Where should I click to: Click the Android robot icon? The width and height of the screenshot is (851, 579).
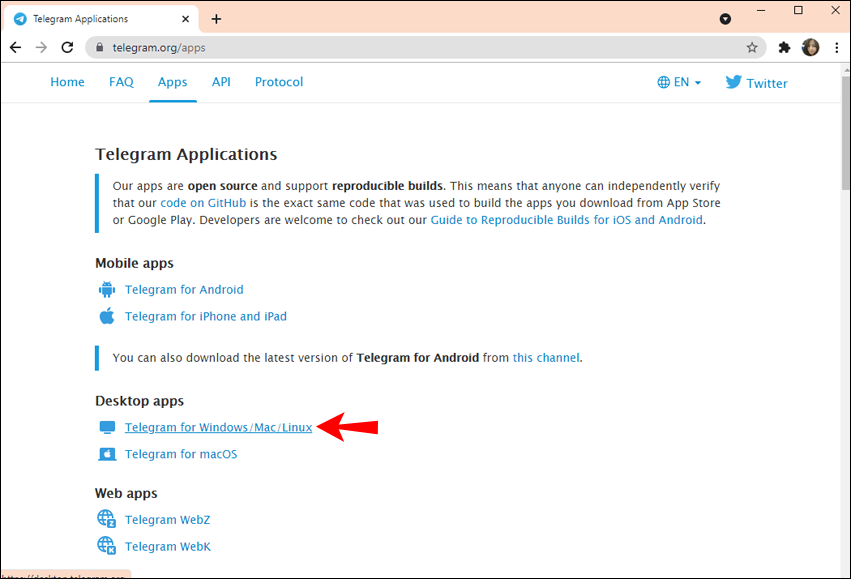[107, 290]
